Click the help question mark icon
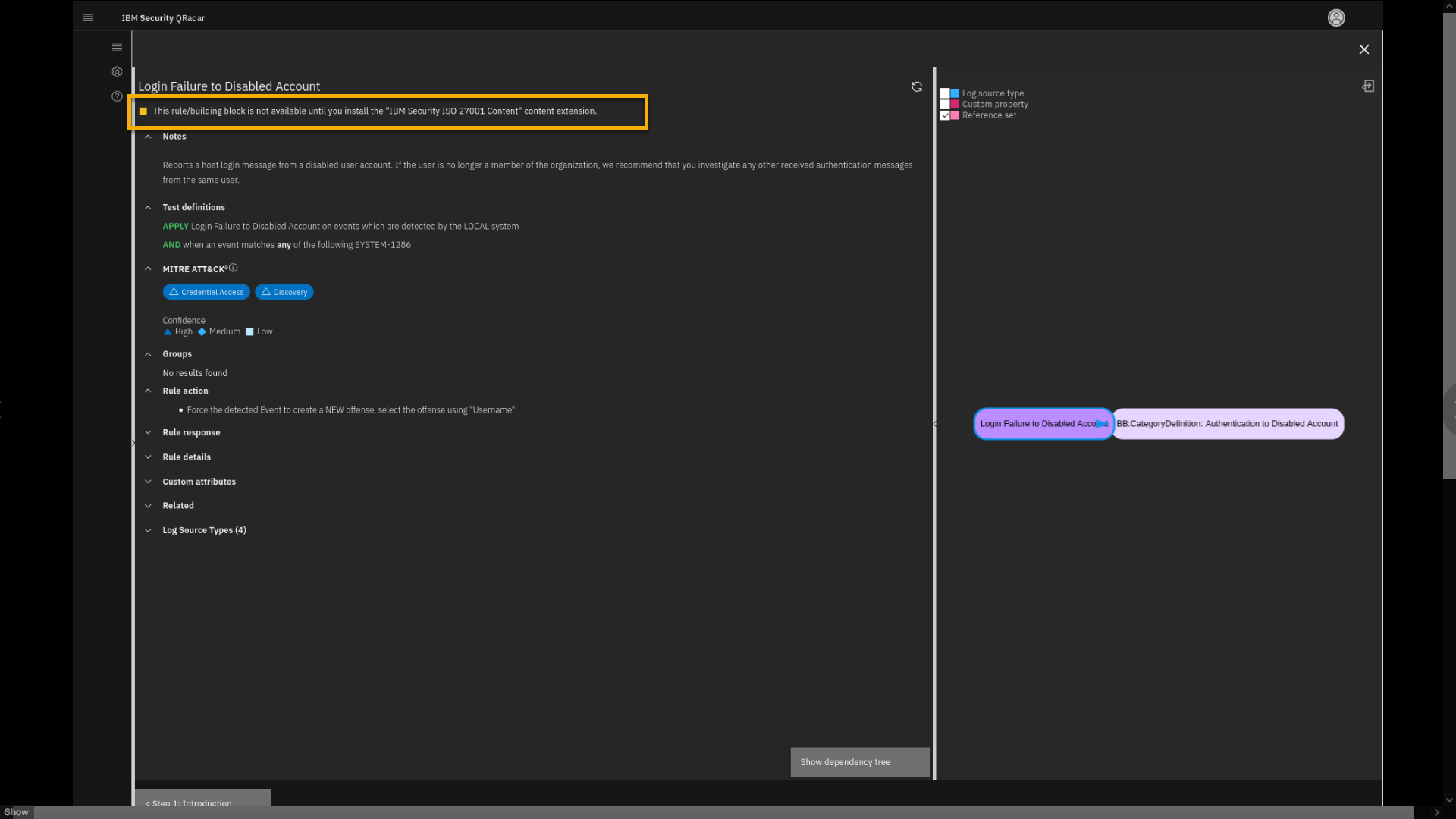1456x819 pixels. (x=117, y=96)
